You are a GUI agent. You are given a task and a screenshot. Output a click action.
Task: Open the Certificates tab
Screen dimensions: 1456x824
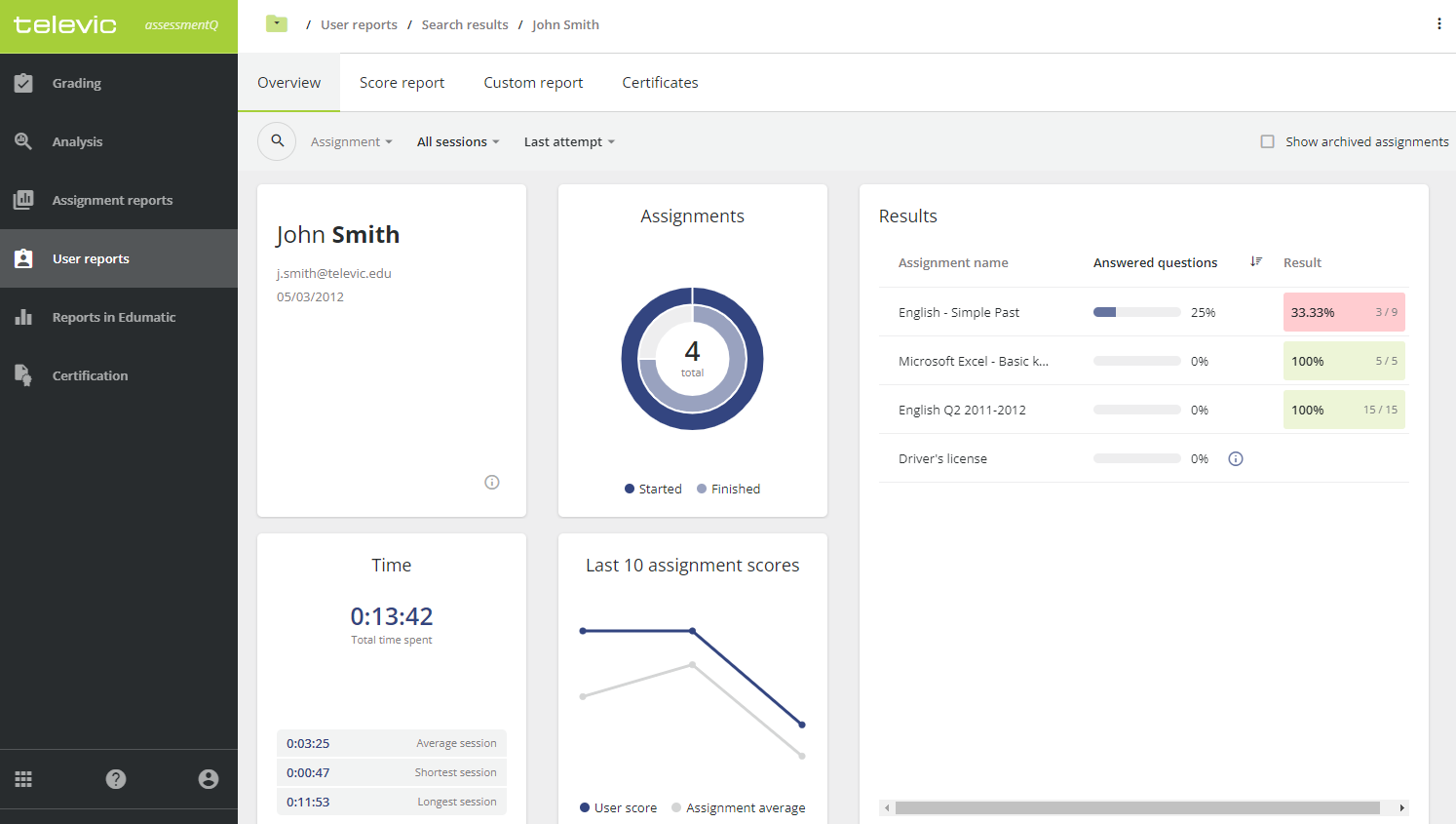coord(660,83)
